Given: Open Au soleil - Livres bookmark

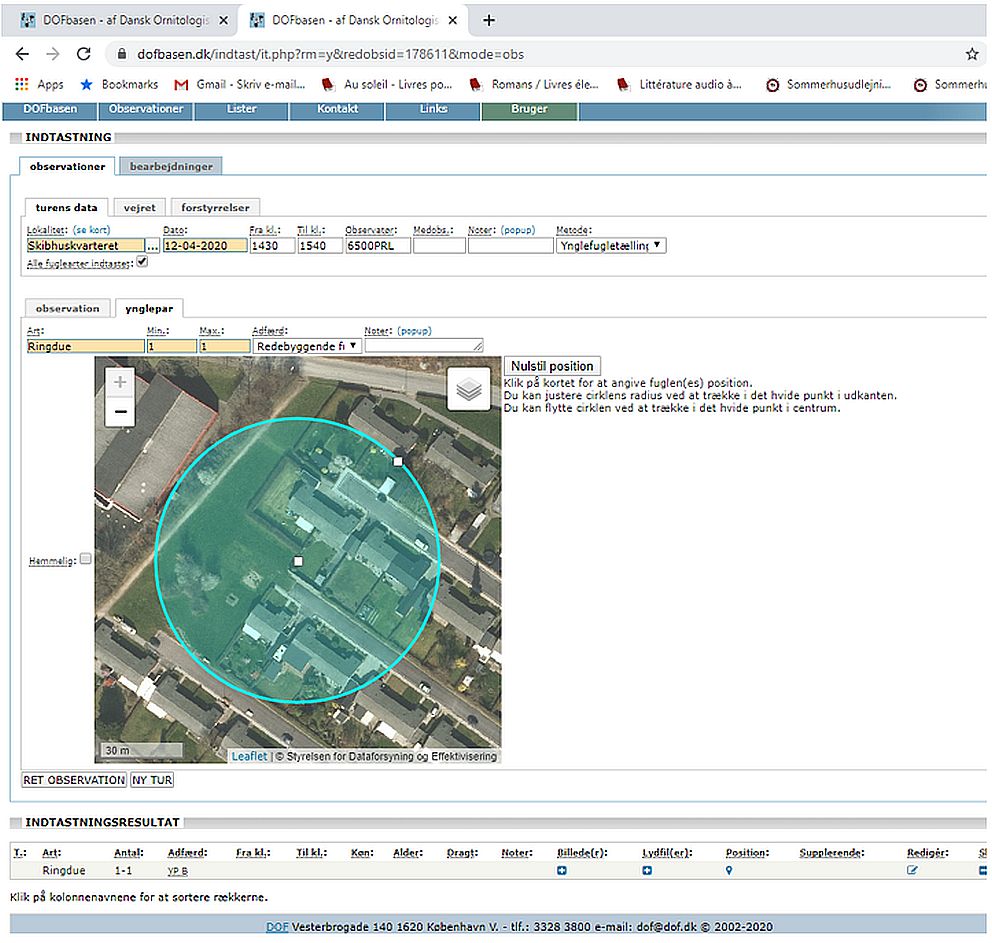Looking at the screenshot, I should [x=387, y=84].
